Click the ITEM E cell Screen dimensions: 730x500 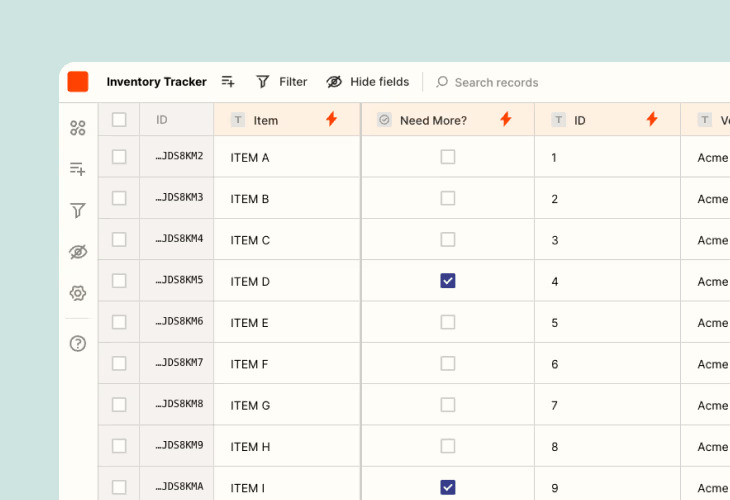(287, 322)
